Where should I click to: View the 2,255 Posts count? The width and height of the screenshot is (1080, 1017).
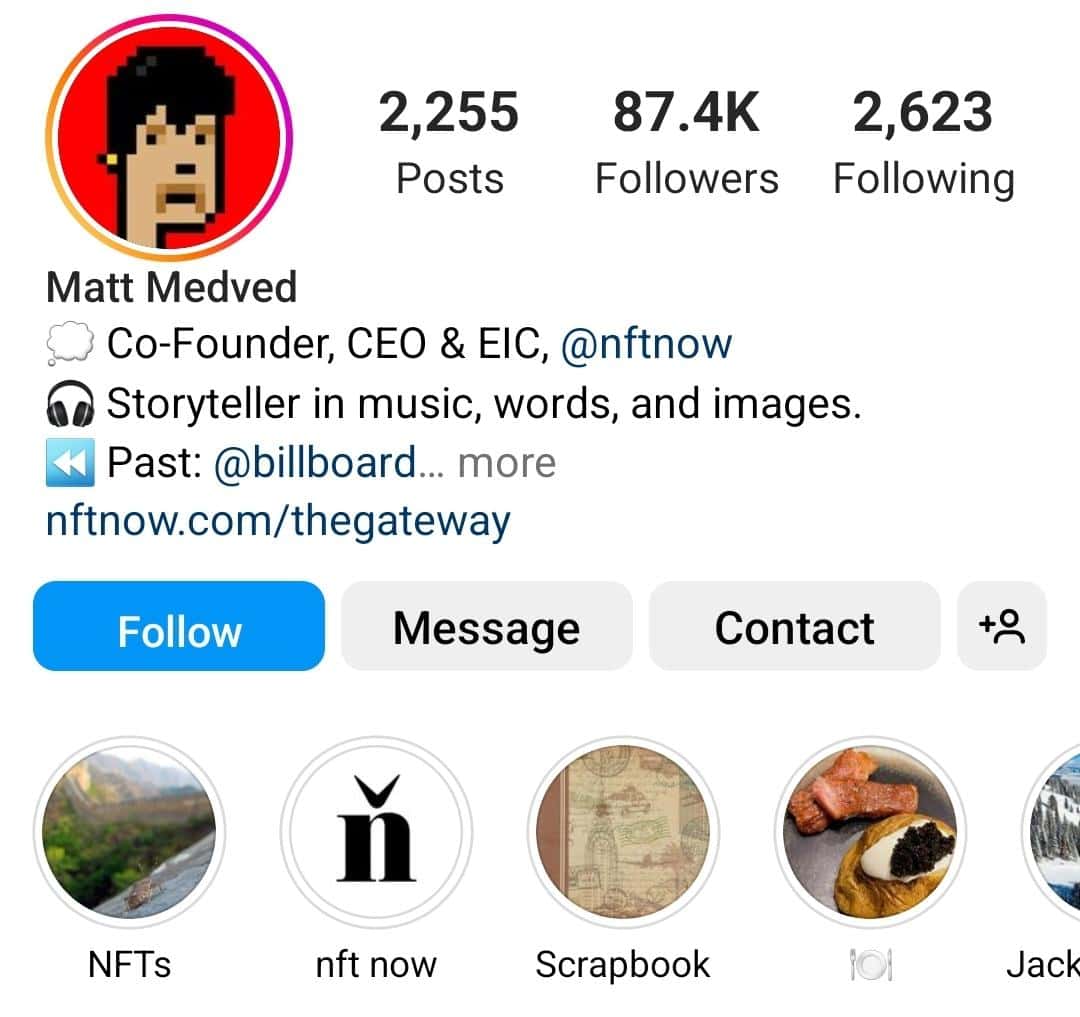[x=449, y=140]
